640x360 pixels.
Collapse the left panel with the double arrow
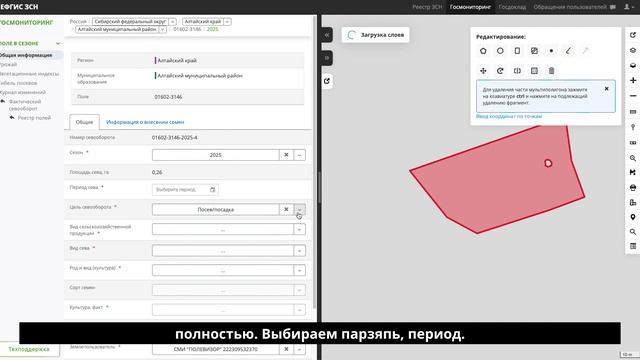(x=327, y=35)
